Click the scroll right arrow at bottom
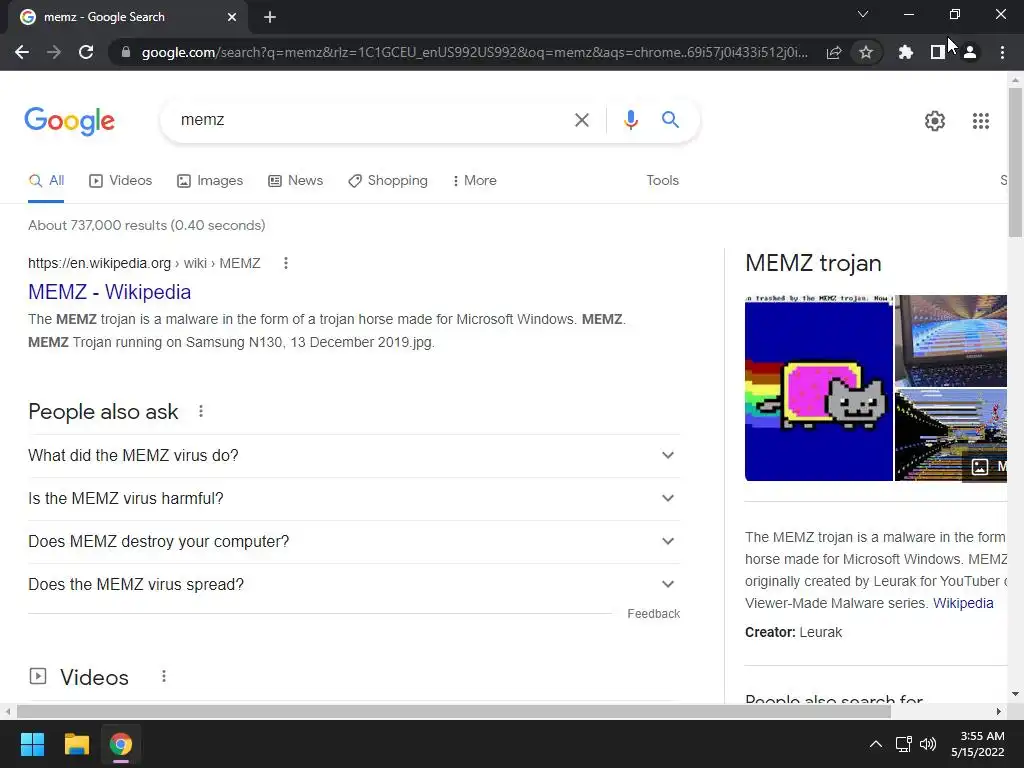This screenshot has width=1024, height=768. tap(999, 711)
